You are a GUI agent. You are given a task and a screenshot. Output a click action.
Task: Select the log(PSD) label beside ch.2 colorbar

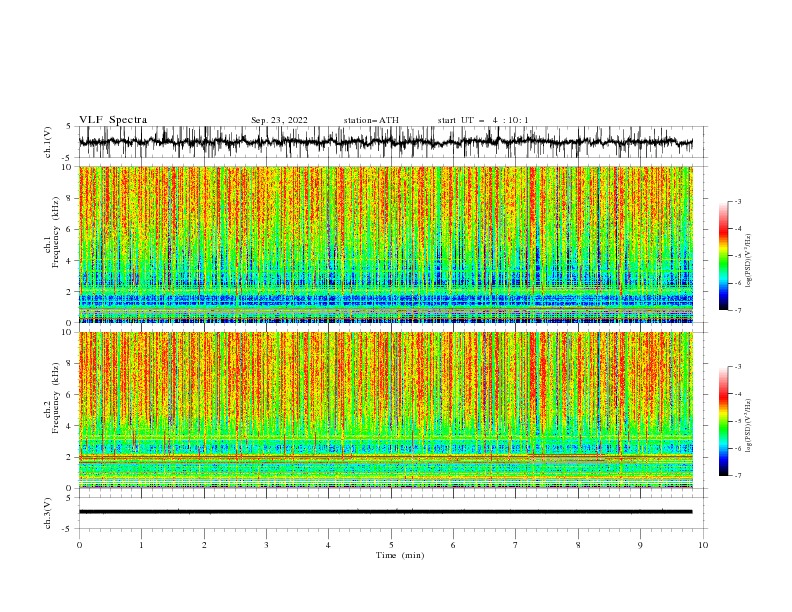(x=748, y=426)
